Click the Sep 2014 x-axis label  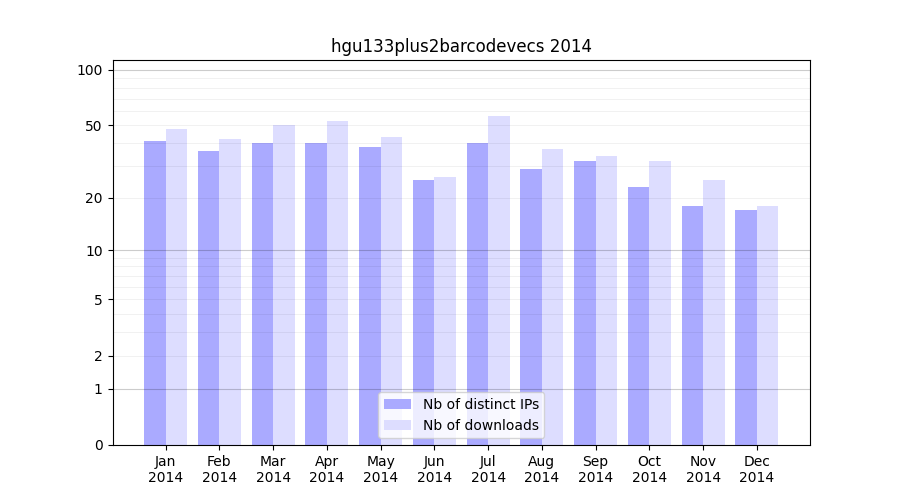click(x=595, y=469)
